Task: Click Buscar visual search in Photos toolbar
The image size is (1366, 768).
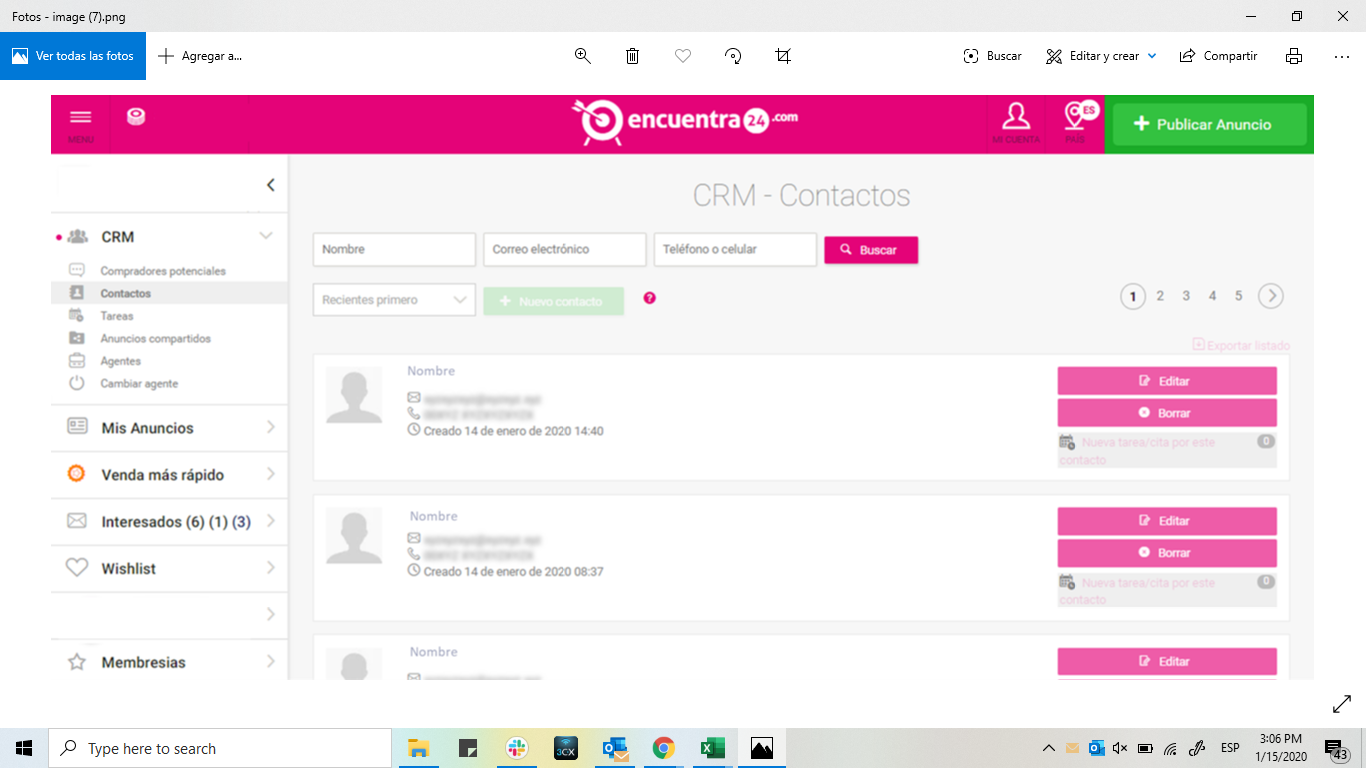Action: pos(992,56)
